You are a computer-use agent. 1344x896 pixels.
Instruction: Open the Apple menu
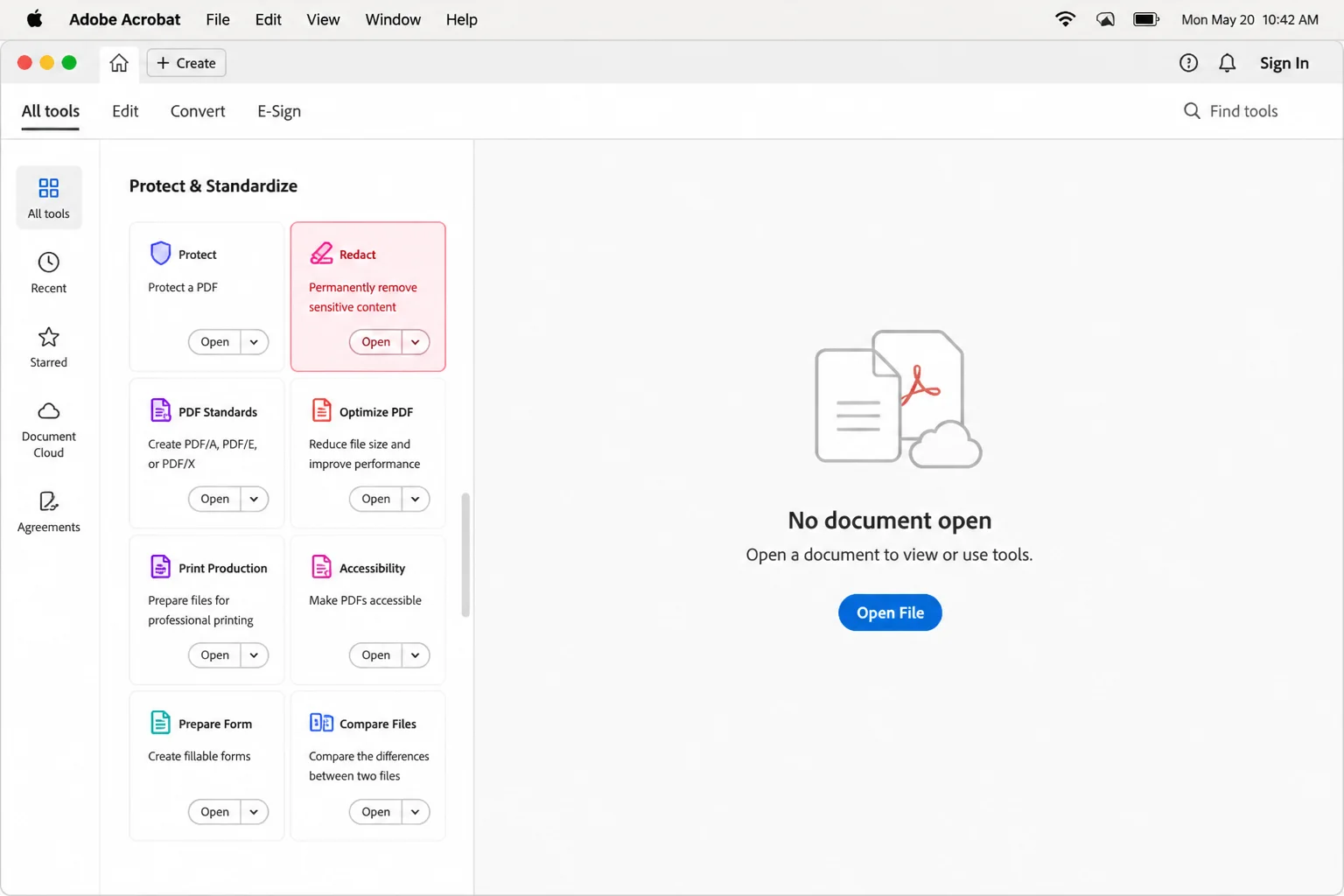click(x=35, y=19)
